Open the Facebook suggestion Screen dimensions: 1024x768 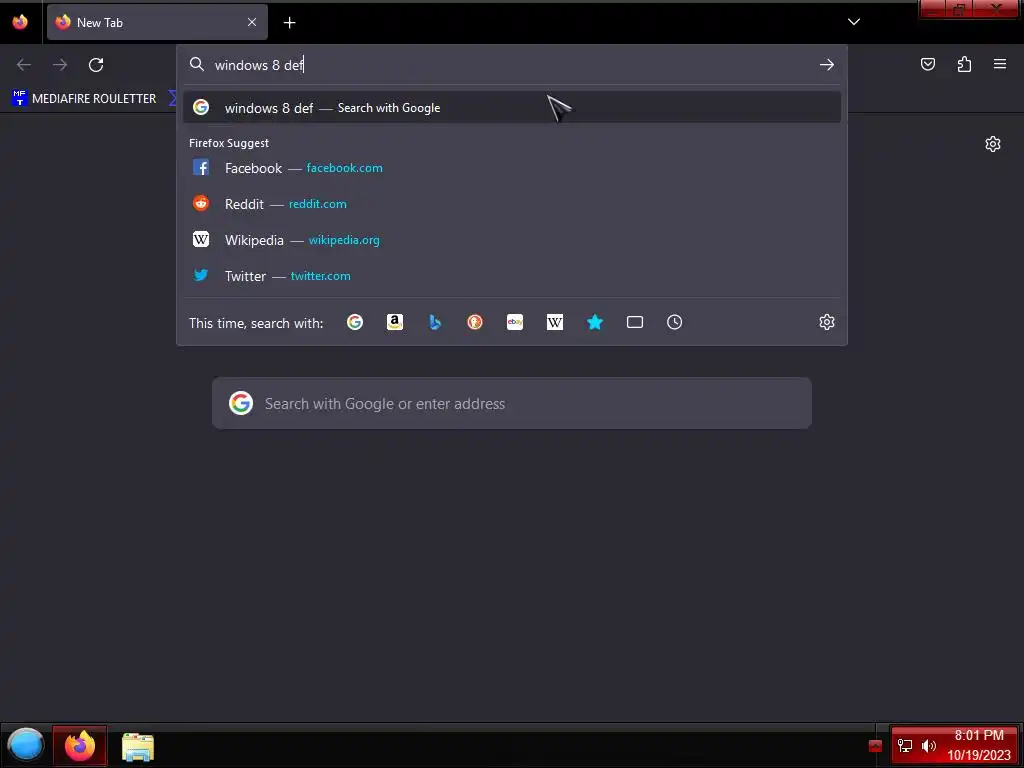[512, 168]
